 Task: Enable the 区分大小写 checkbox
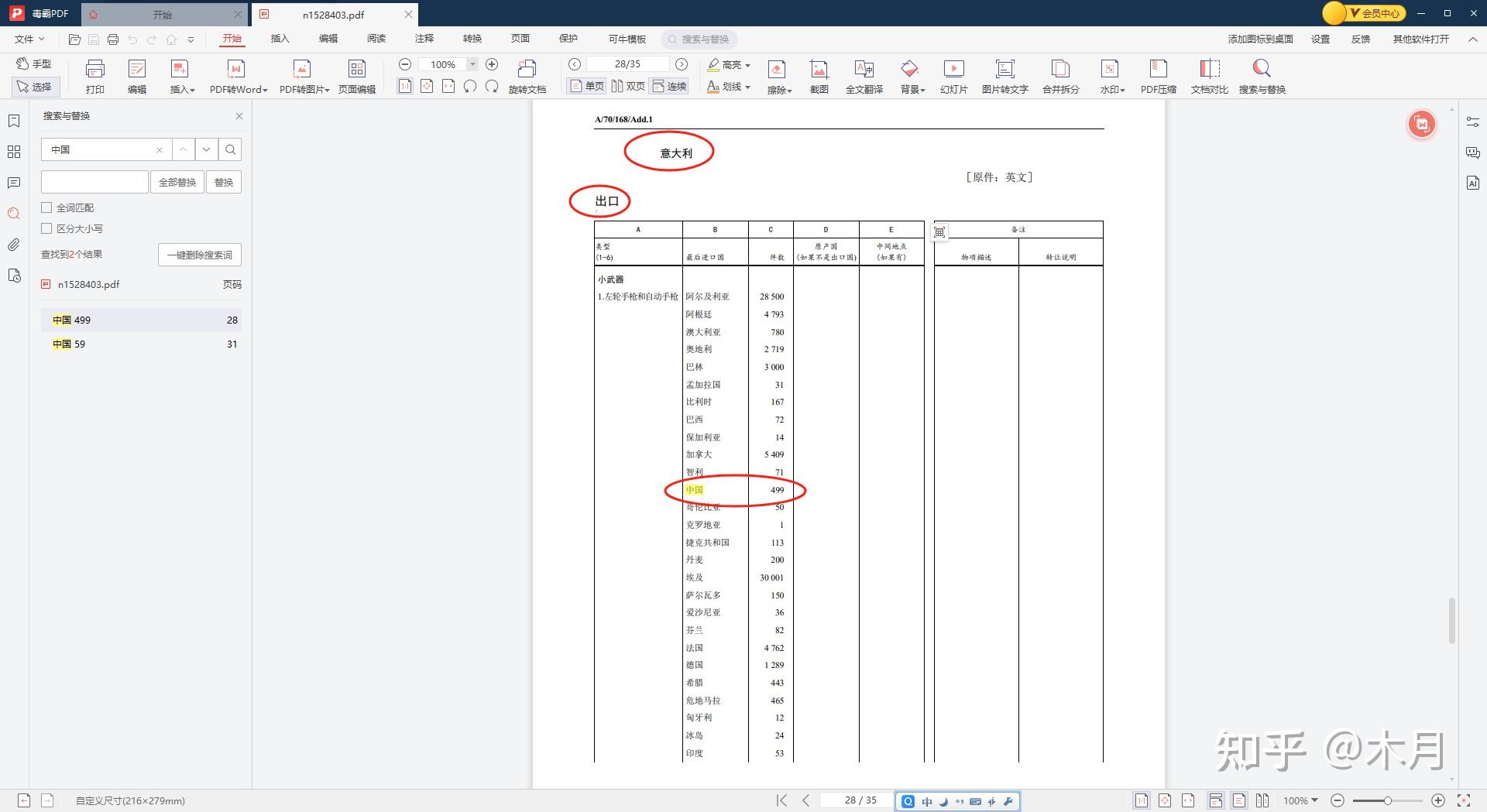click(x=46, y=228)
